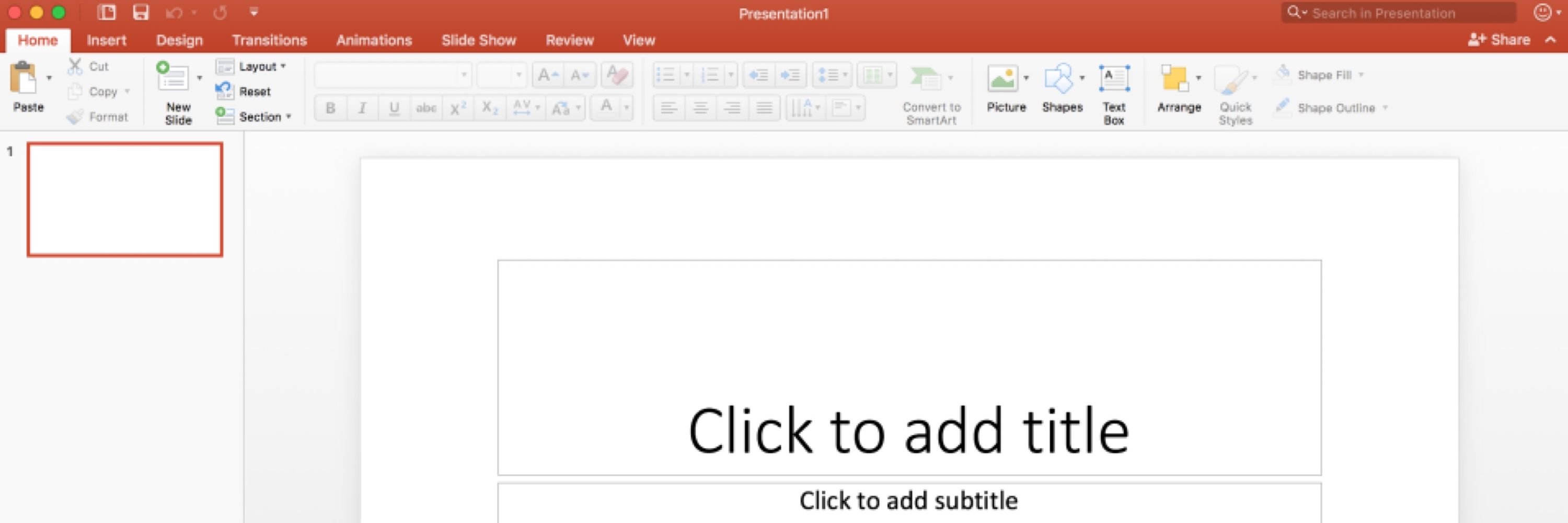Undo the last action

[x=174, y=13]
